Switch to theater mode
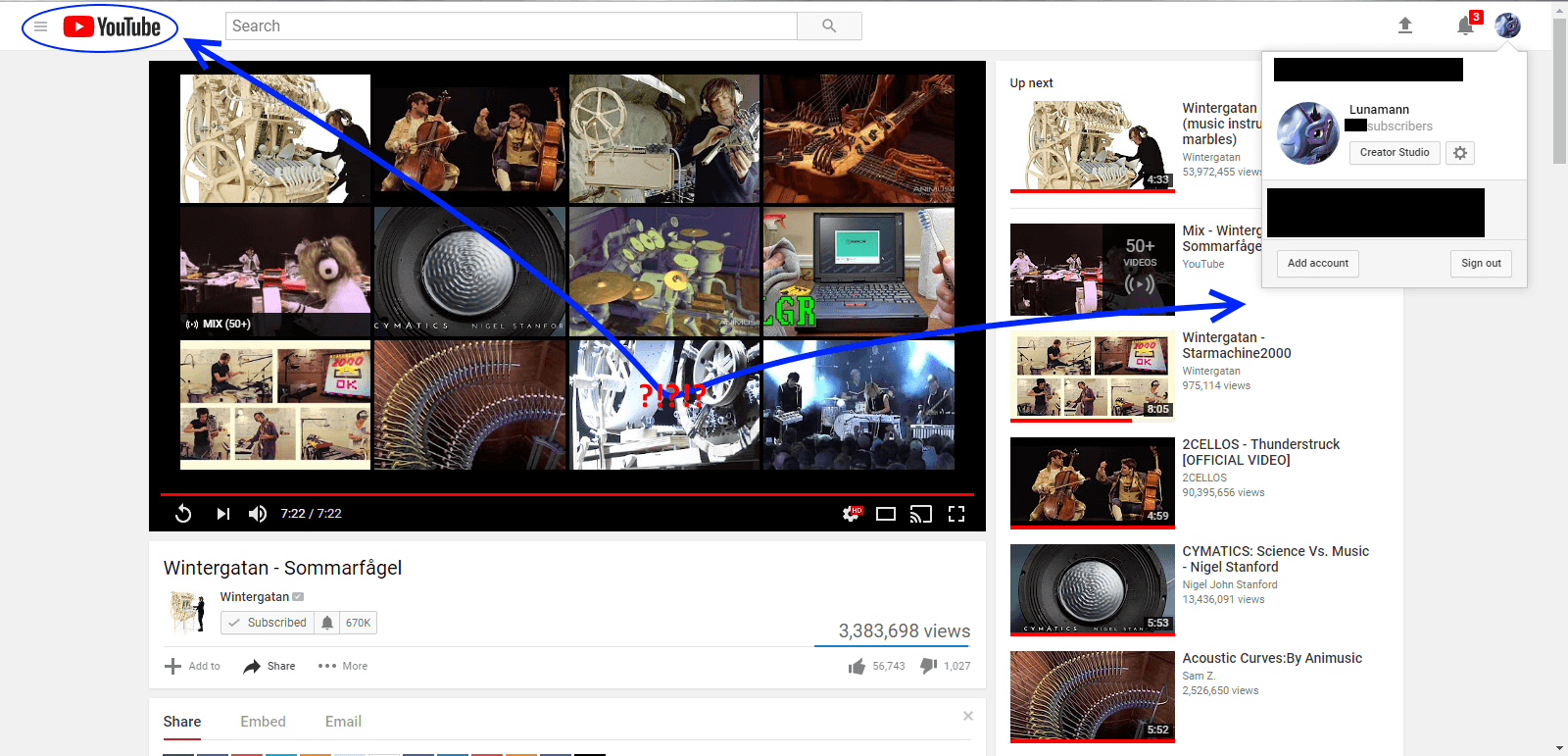This screenshot has height=756, width=1568. (886, 514)
